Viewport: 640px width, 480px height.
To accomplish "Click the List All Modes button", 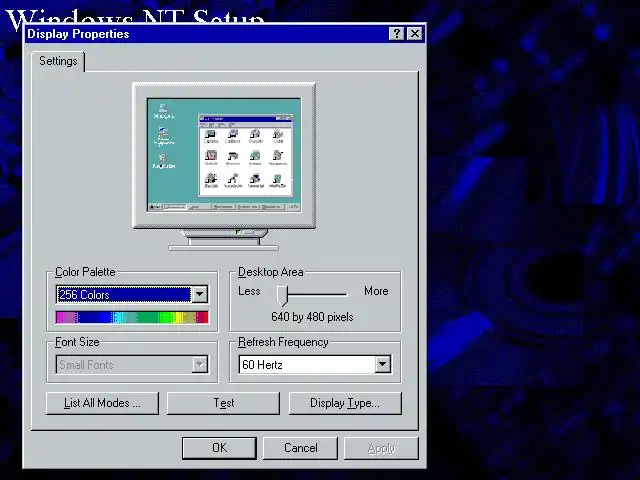I will 102,403.
